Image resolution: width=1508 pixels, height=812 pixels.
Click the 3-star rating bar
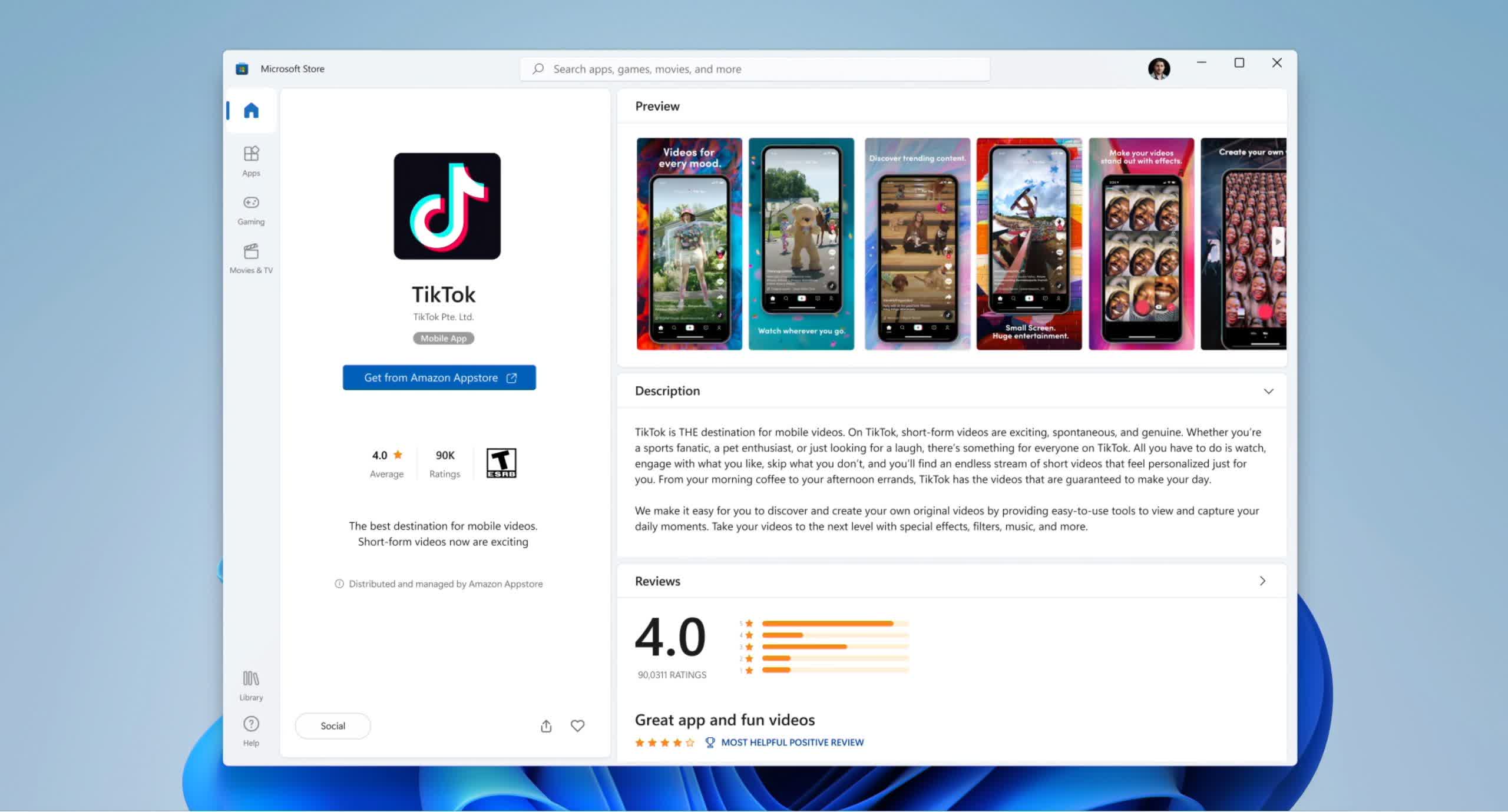click(x=835, y=647)
